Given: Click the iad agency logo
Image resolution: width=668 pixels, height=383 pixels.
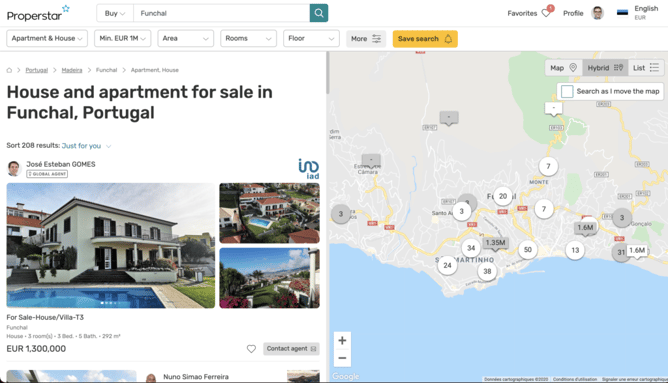Looking at the screenshot, I should (x=309, y=169).
